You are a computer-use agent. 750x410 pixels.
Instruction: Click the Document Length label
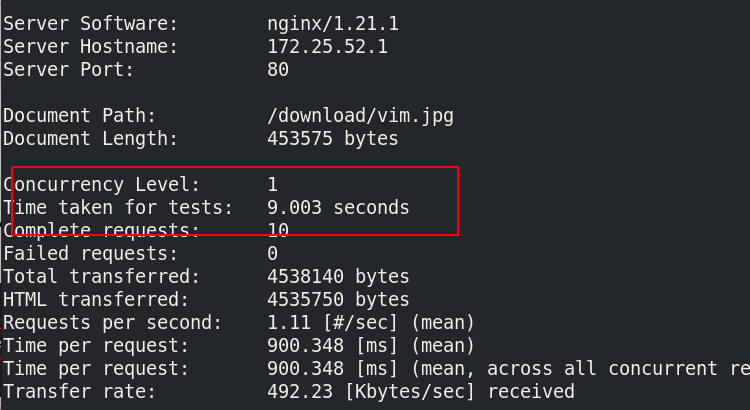(90, 138)
